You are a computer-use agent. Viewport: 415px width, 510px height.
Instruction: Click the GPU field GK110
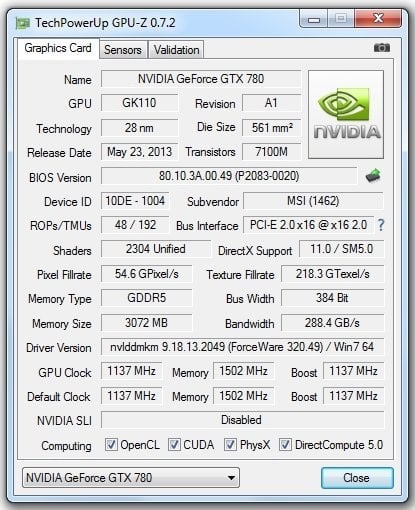139,103
